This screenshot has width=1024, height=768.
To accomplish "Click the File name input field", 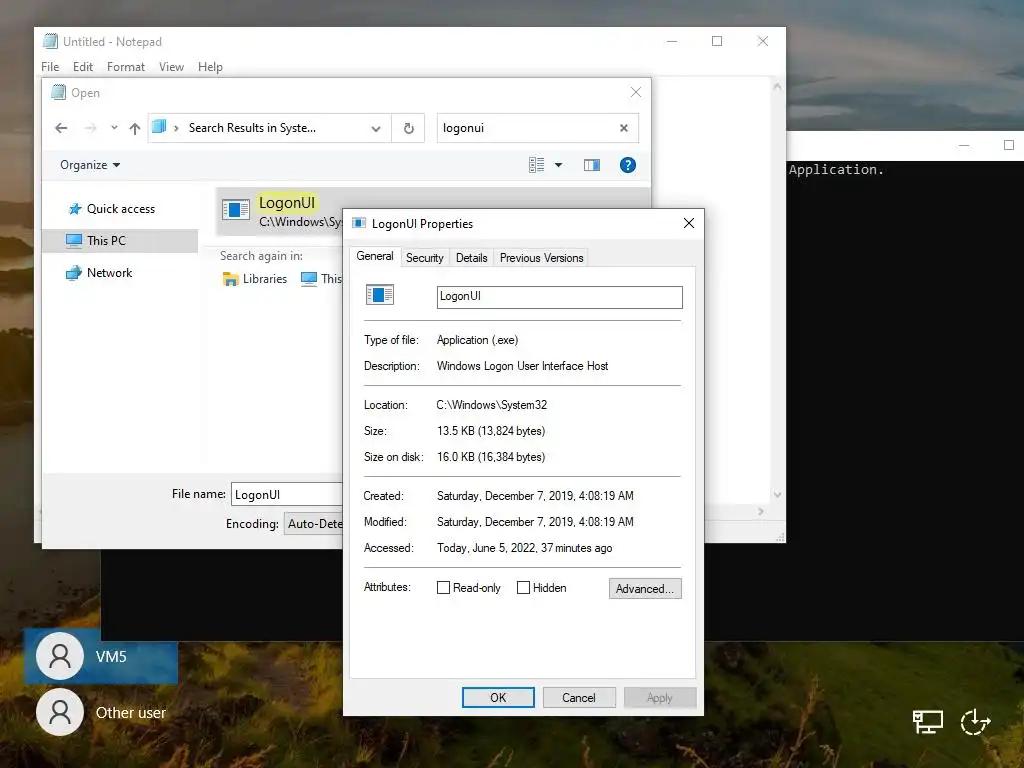I will coord(287,494).
